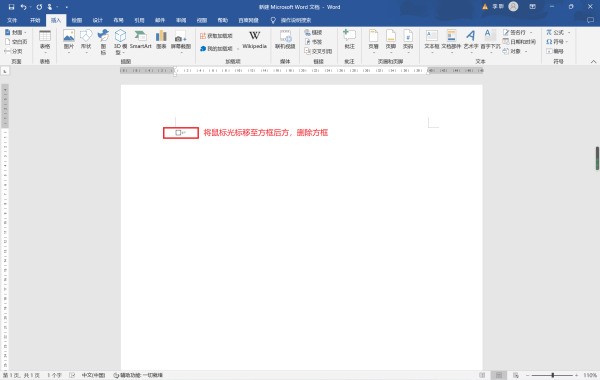The width and height of the screenshot is (600, 380).
Task: Insert a page break (分页)
Action: [13, 51]
